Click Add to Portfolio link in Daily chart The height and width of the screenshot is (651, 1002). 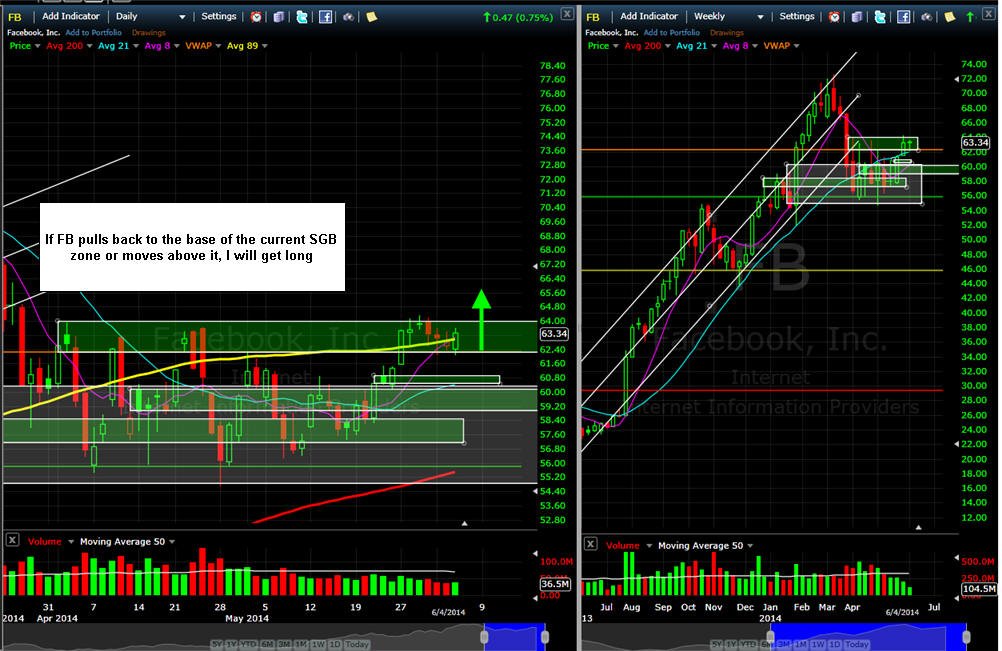pos(93,32)
